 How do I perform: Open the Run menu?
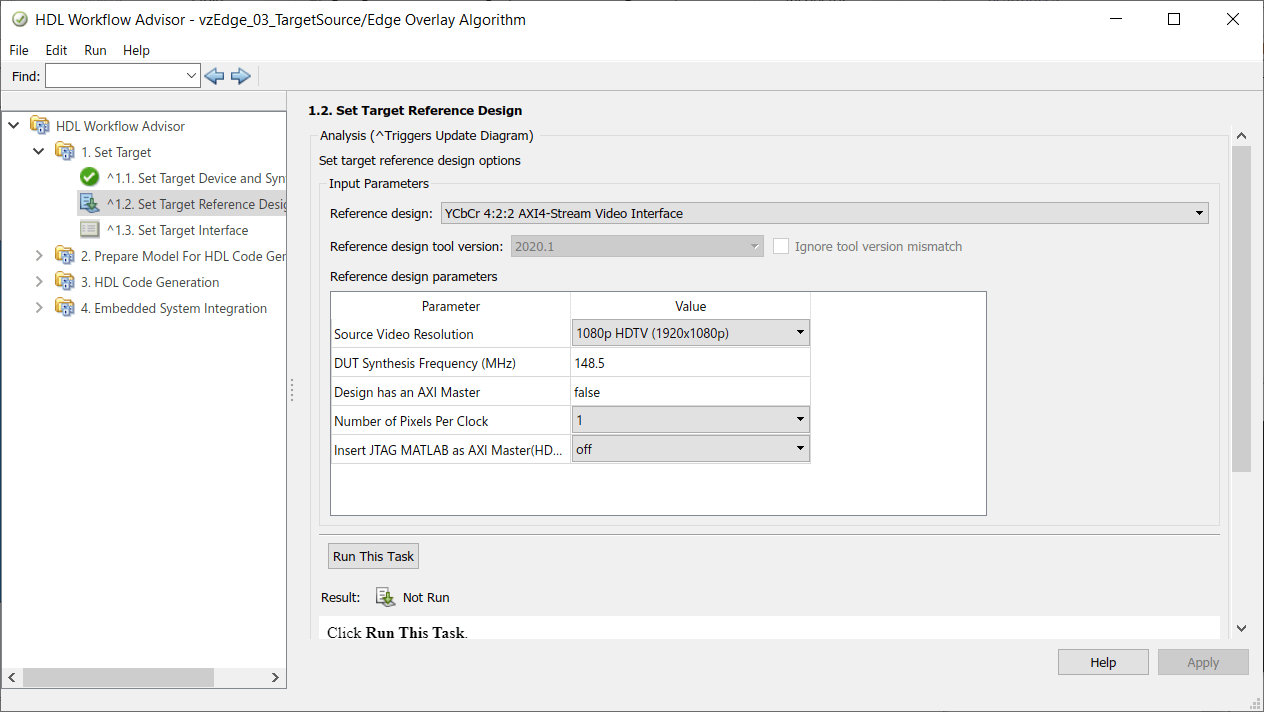coord(95,50)
